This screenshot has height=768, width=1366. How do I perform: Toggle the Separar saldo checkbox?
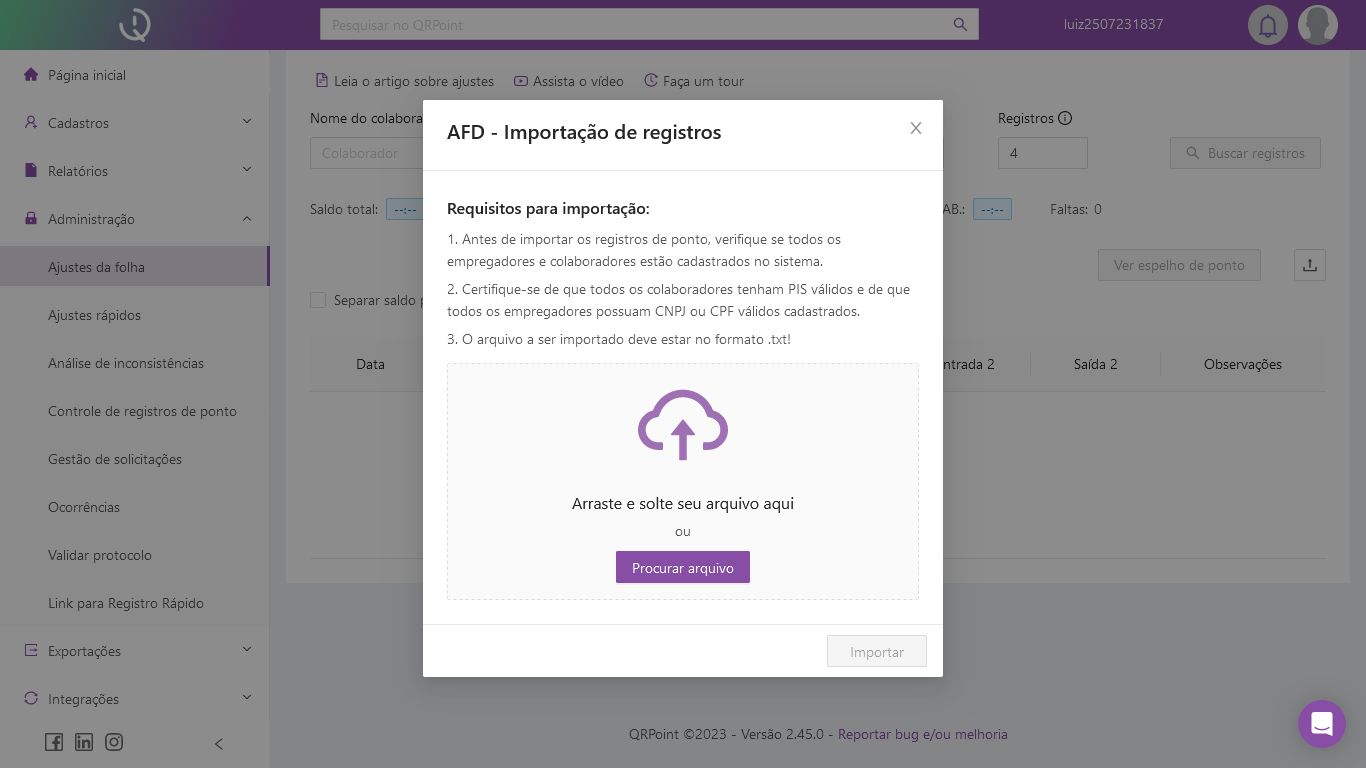coord(318,300)
